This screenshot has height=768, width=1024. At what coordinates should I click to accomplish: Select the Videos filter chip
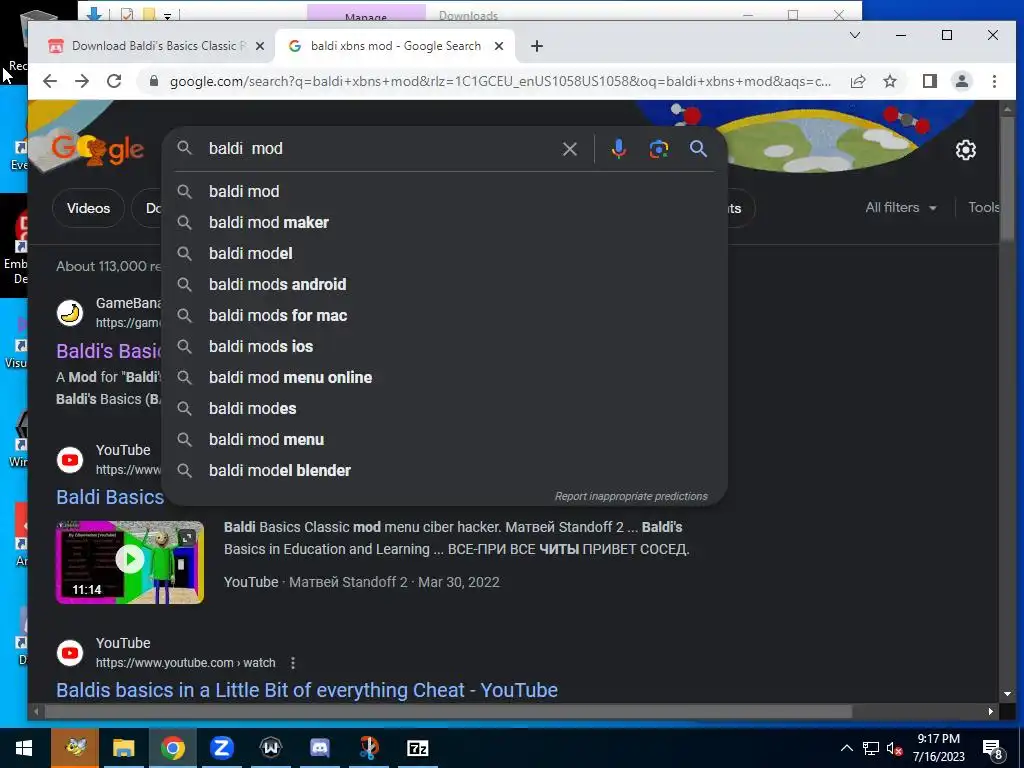88,208
